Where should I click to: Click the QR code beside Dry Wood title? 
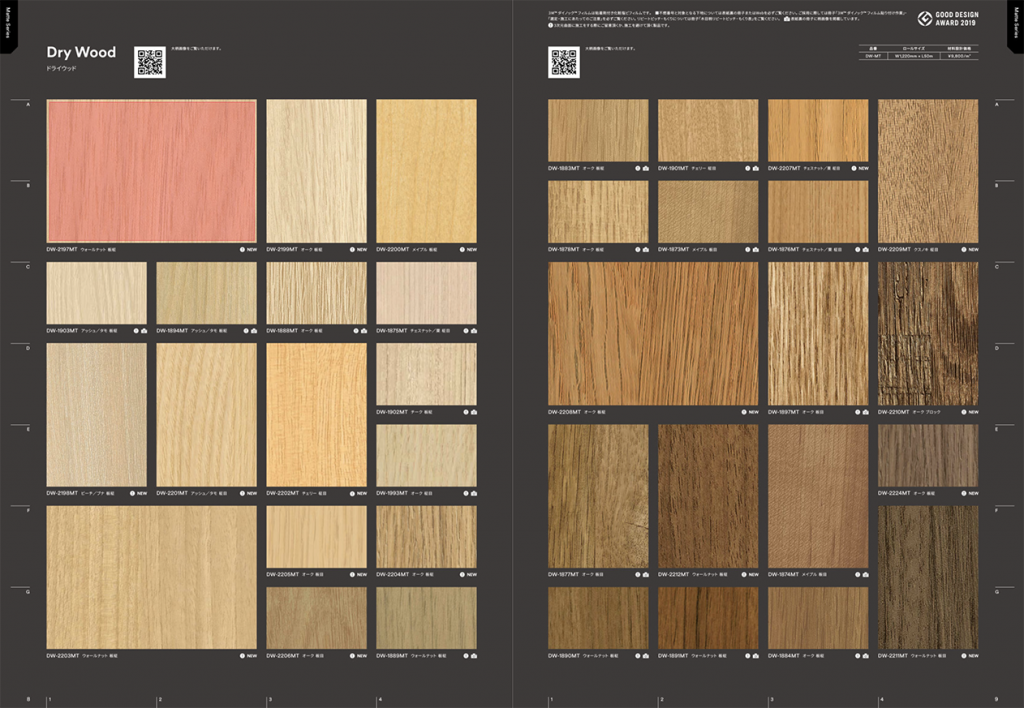150,62
